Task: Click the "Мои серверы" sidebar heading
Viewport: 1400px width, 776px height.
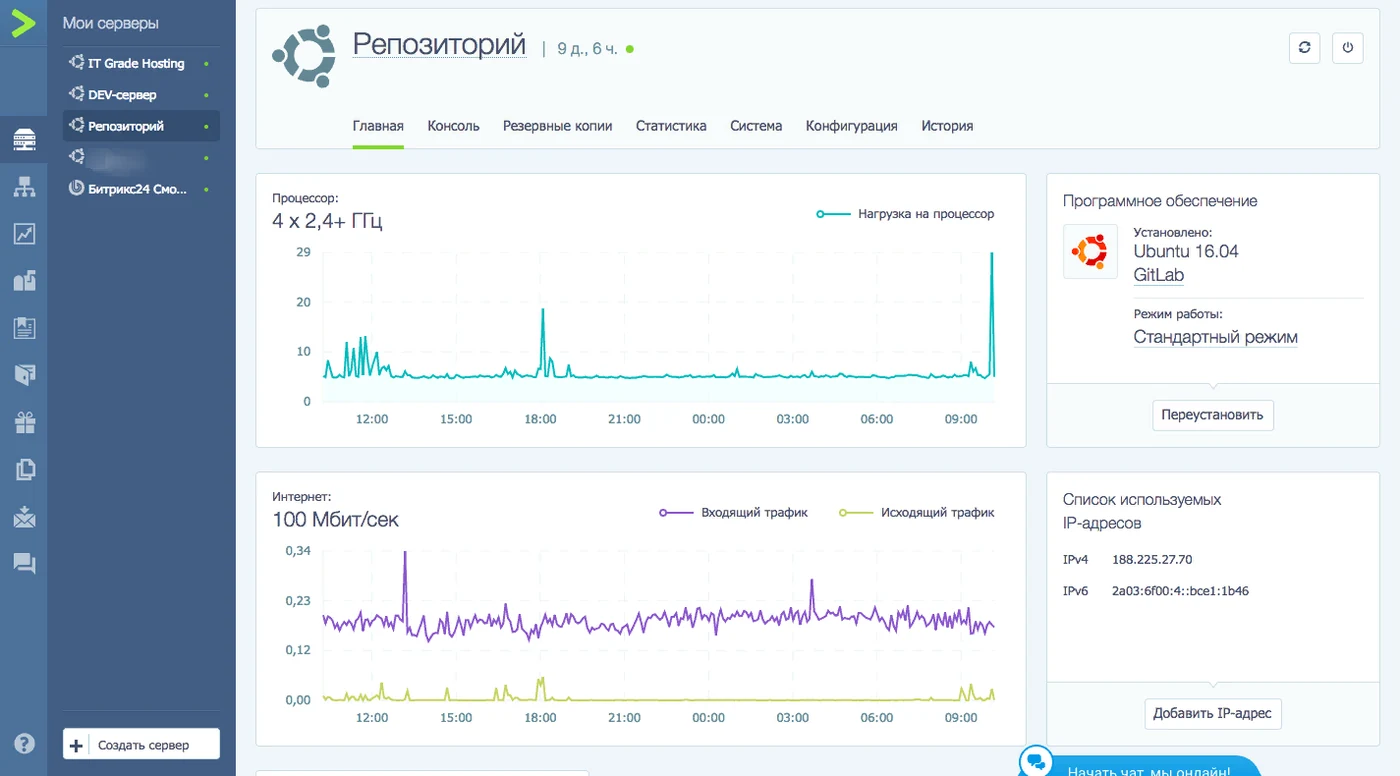Action: [111, 23]
